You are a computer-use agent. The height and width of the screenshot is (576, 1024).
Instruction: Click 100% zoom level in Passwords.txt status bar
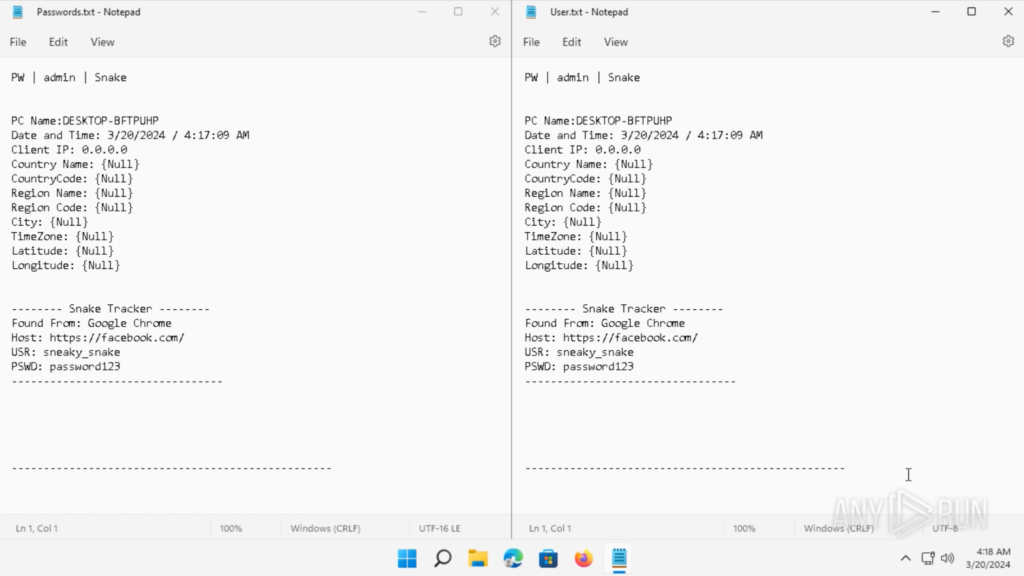click(231, 528)
